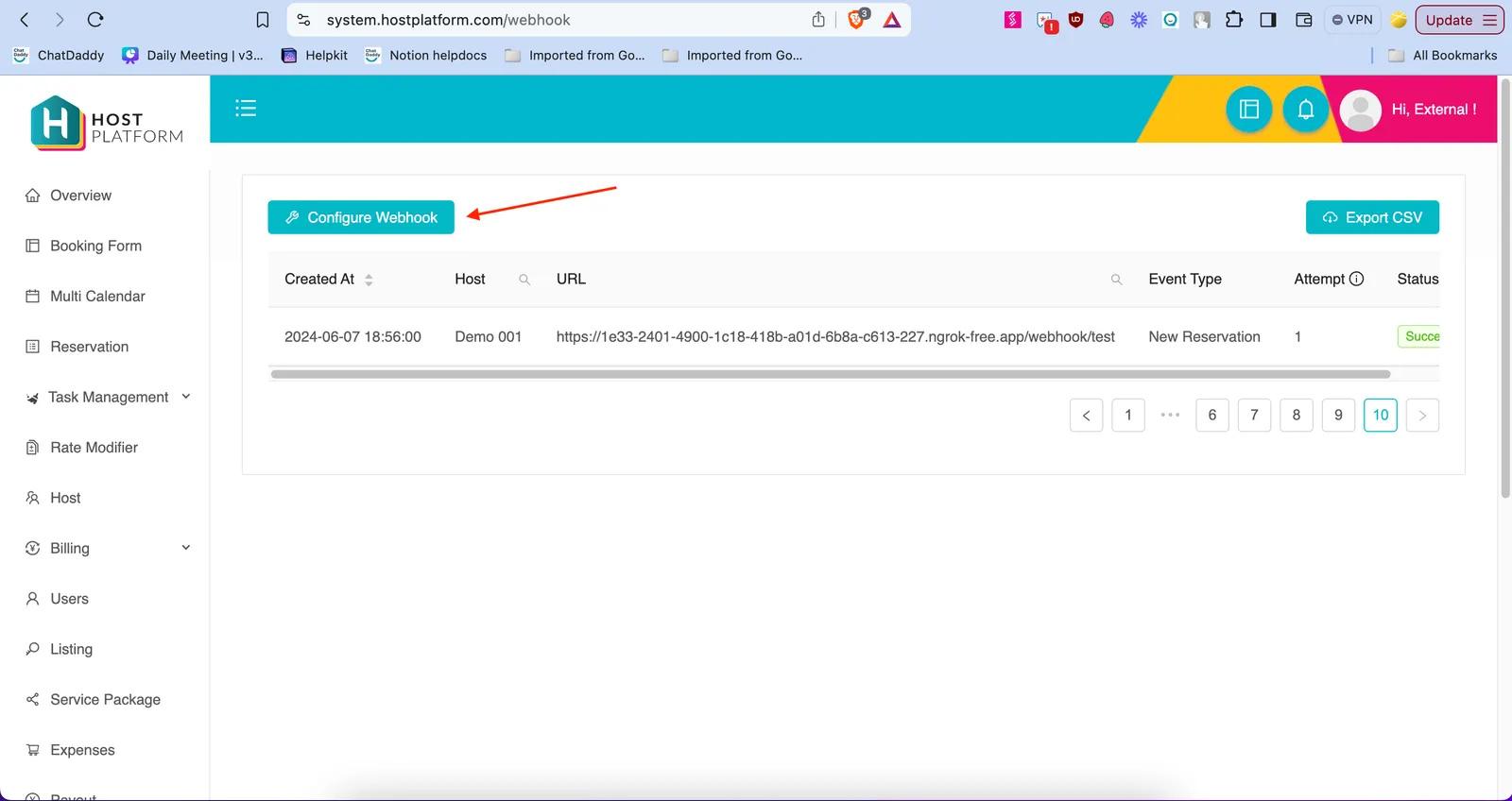Image resolution: width=1512 pixels, height=801 pixels.
Task: Click the table horizontal scrollbar
Action: pos(830,374)
